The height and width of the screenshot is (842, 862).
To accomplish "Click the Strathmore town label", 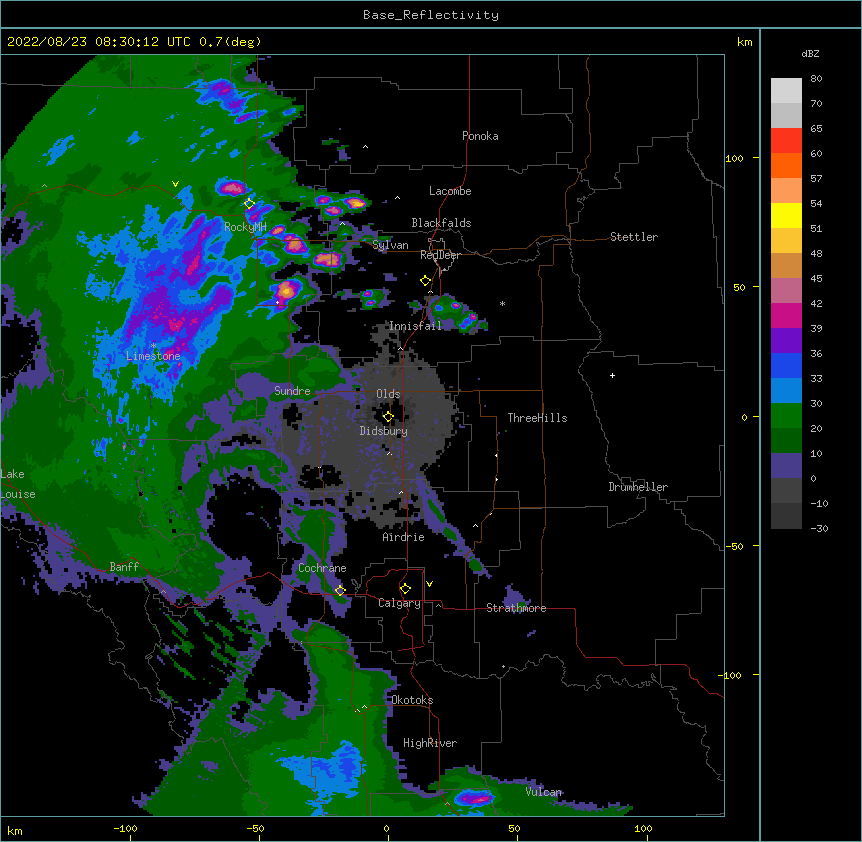I will point(516,608).
